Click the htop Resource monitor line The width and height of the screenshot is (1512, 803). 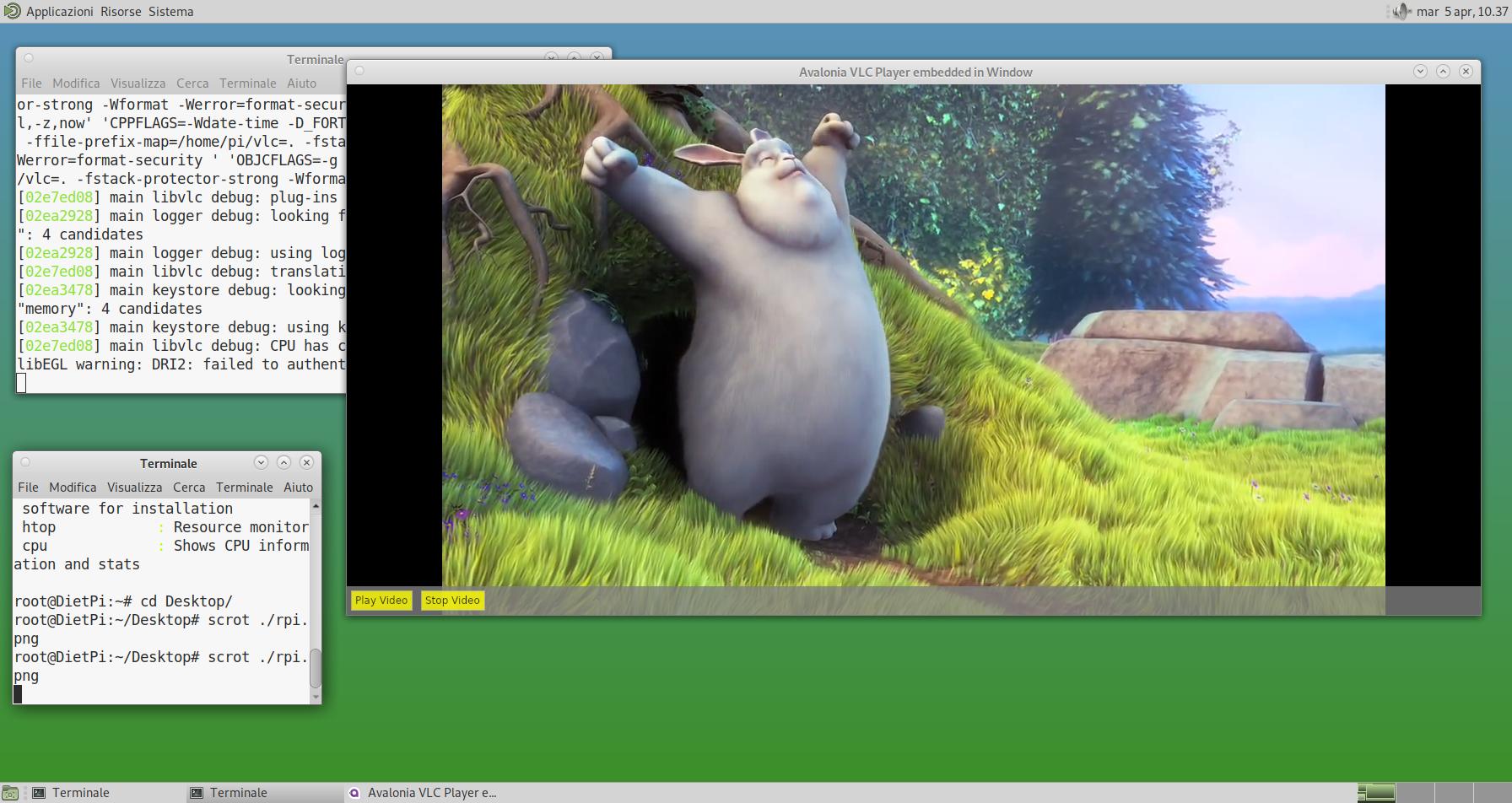point(165,527)
